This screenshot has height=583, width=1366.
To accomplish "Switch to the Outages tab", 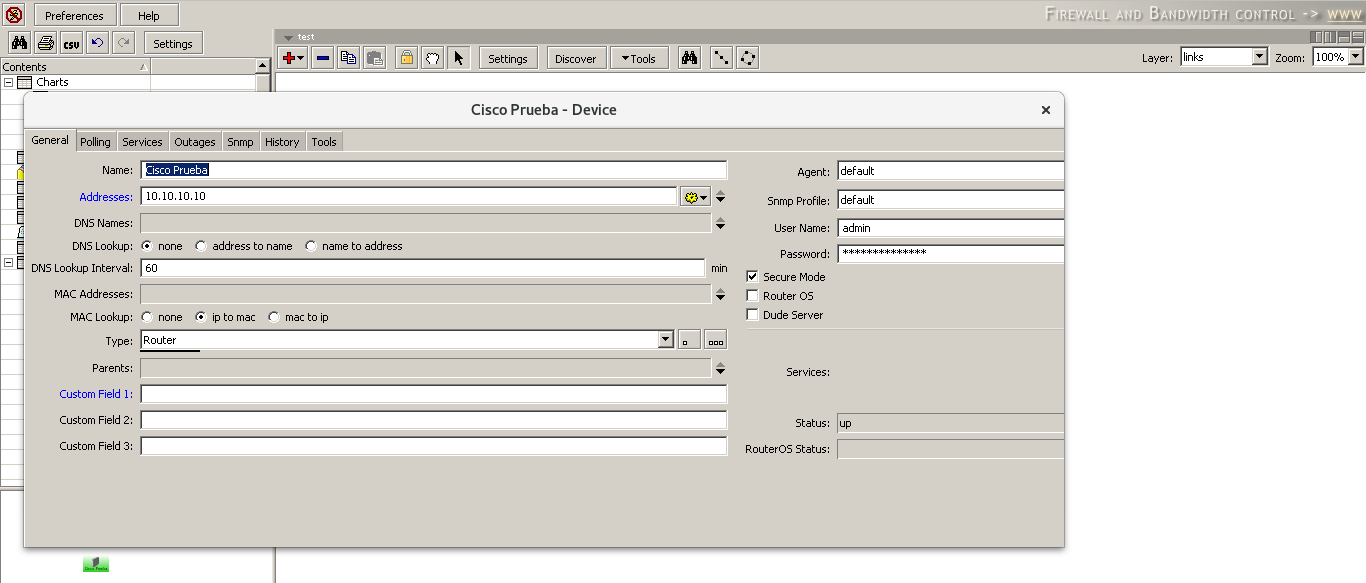I will (195, 142).
